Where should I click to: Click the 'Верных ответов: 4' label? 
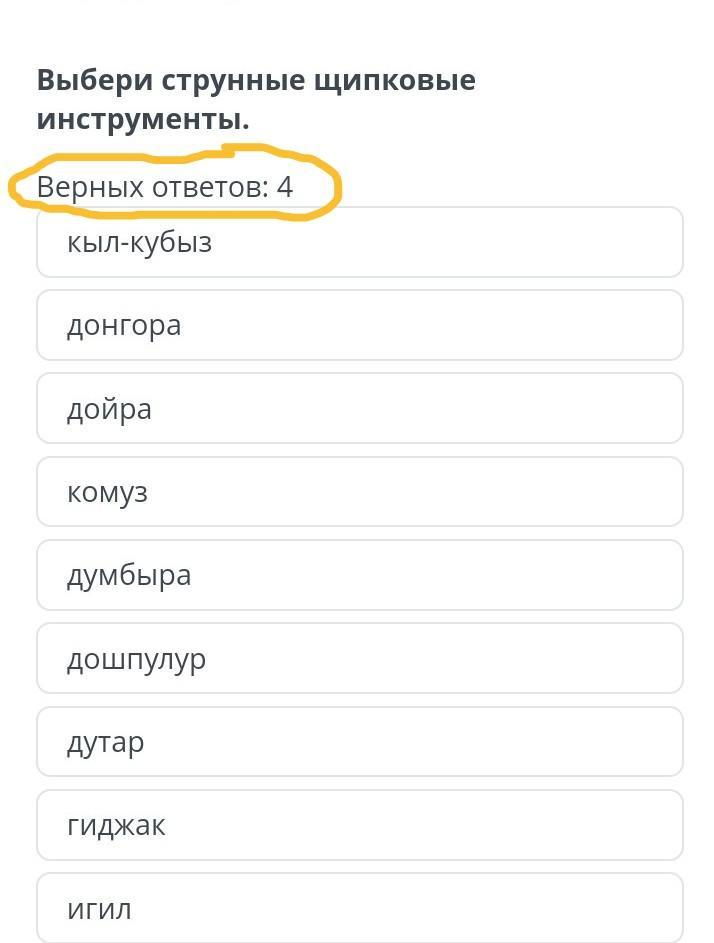pos(165,187)
